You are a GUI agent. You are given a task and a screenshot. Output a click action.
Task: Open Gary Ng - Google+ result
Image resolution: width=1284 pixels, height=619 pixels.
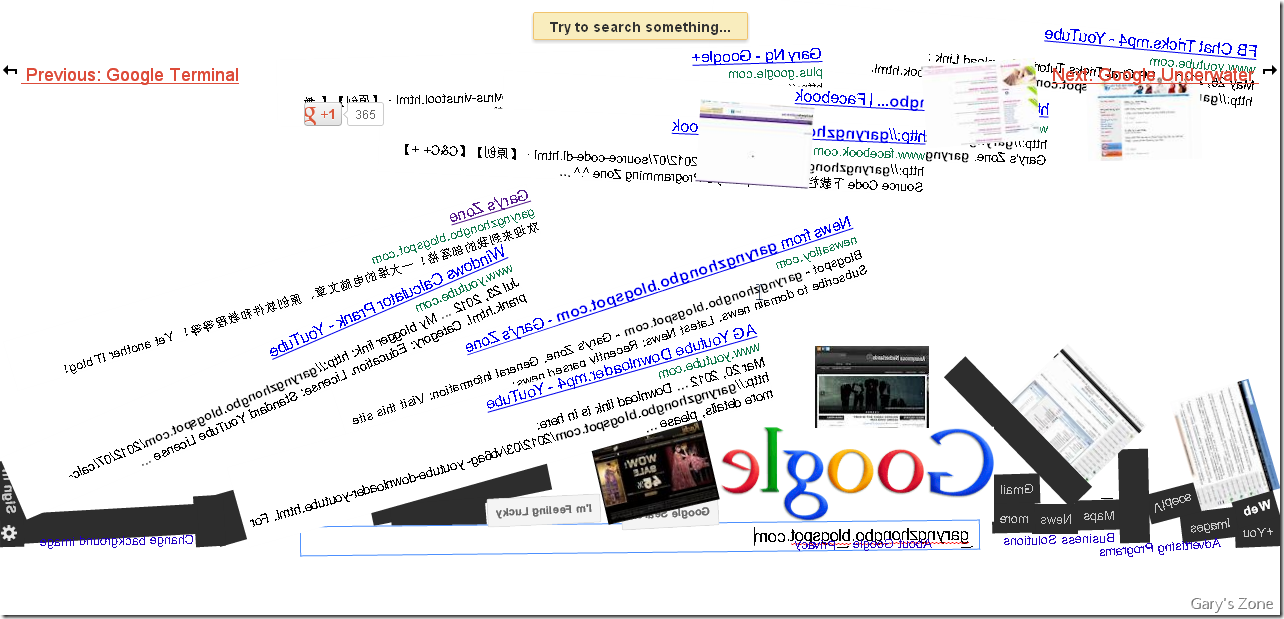[x=757, y=55]
